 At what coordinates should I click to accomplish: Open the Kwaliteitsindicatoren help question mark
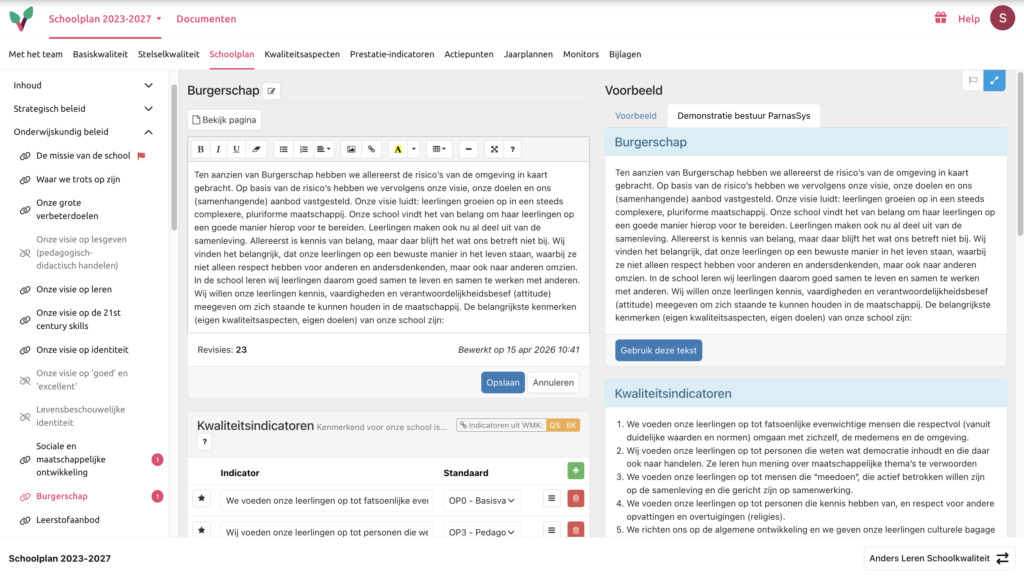[204, 443]
